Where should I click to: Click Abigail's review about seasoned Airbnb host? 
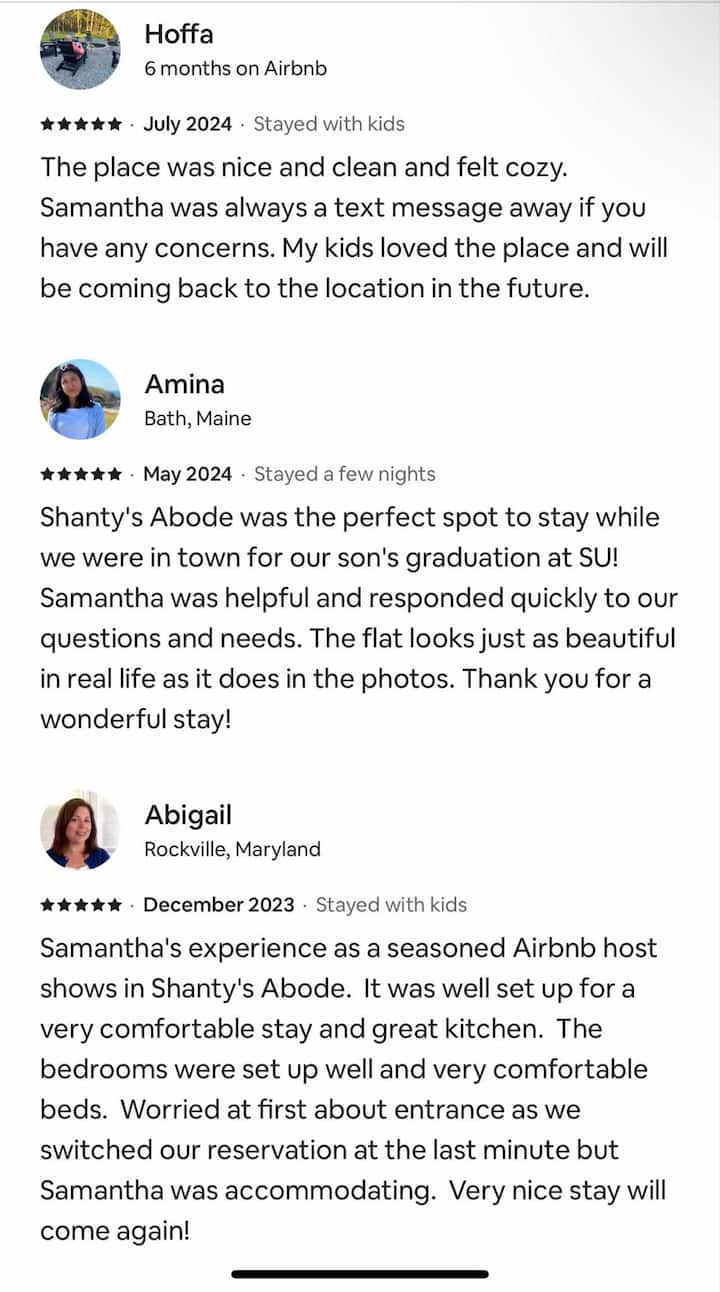(x=353, y=1090)
